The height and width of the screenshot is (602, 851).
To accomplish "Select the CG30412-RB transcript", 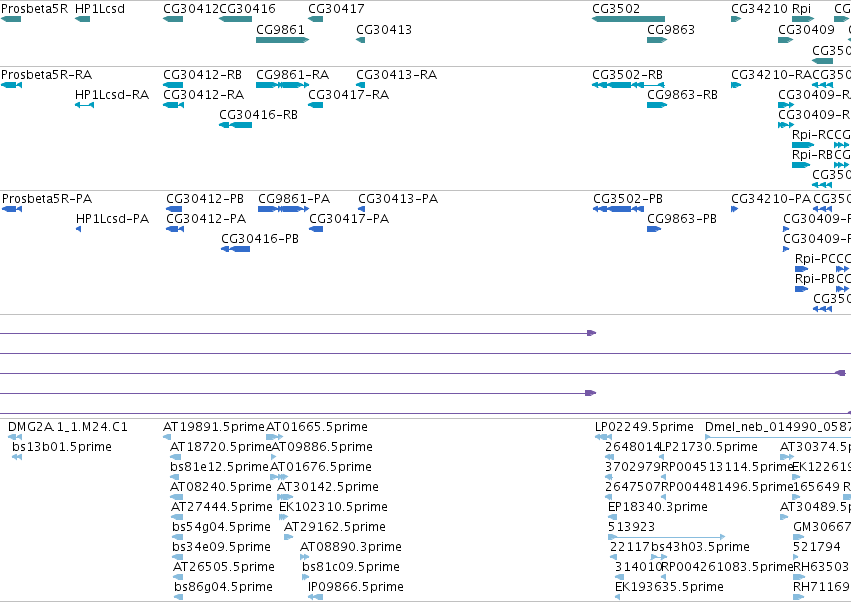I will pyautogui.click(x=173, y=85).
